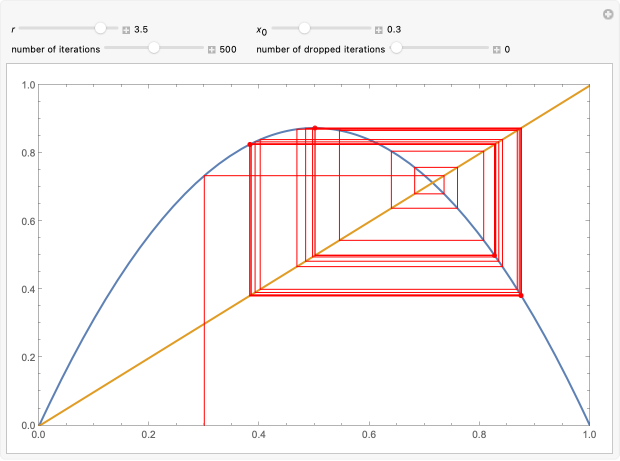
Task: Click the x-axis tick label 0.6
Action: (369, 436)
